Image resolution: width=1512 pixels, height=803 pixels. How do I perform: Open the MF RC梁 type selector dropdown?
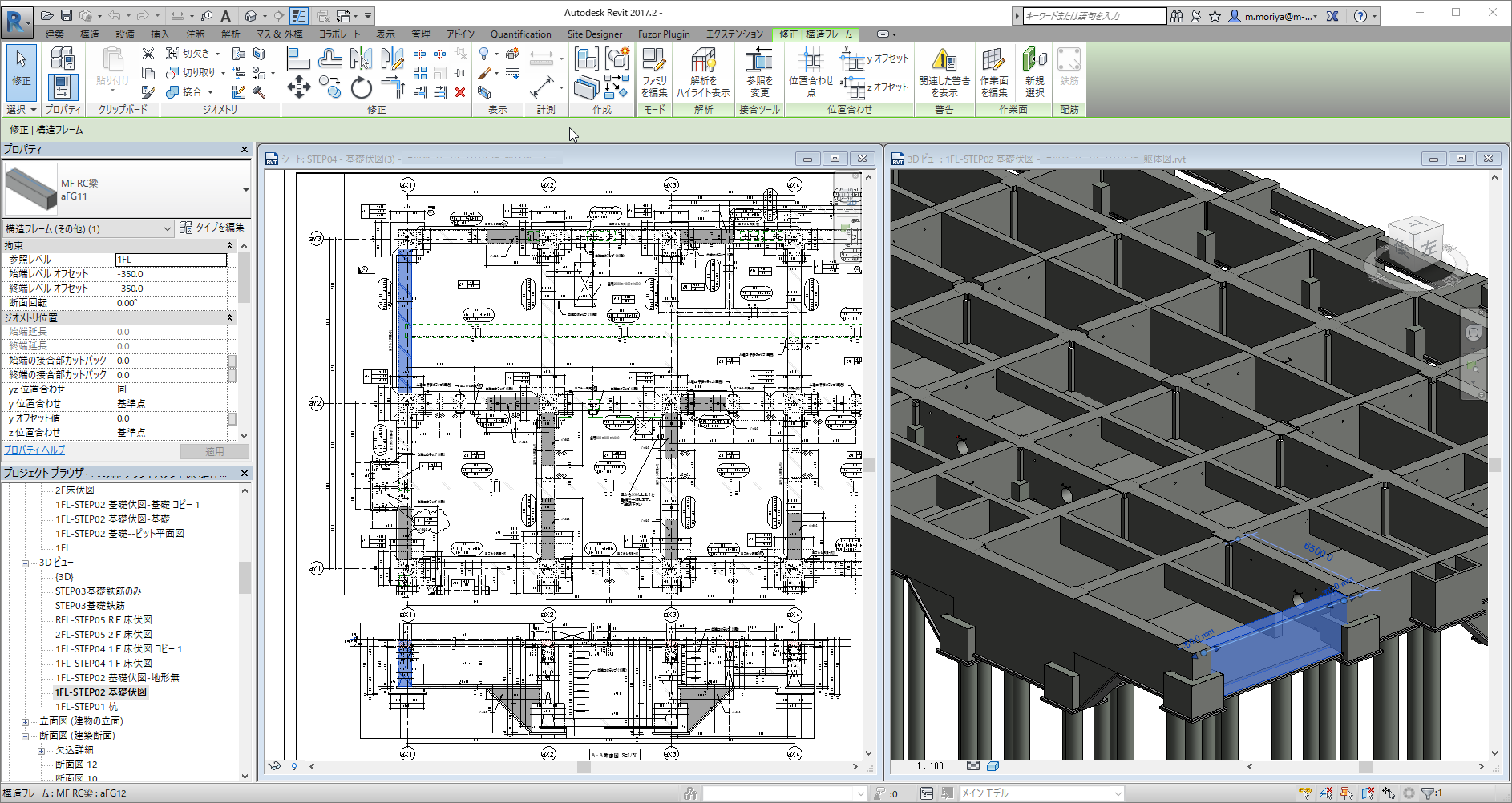245,190
